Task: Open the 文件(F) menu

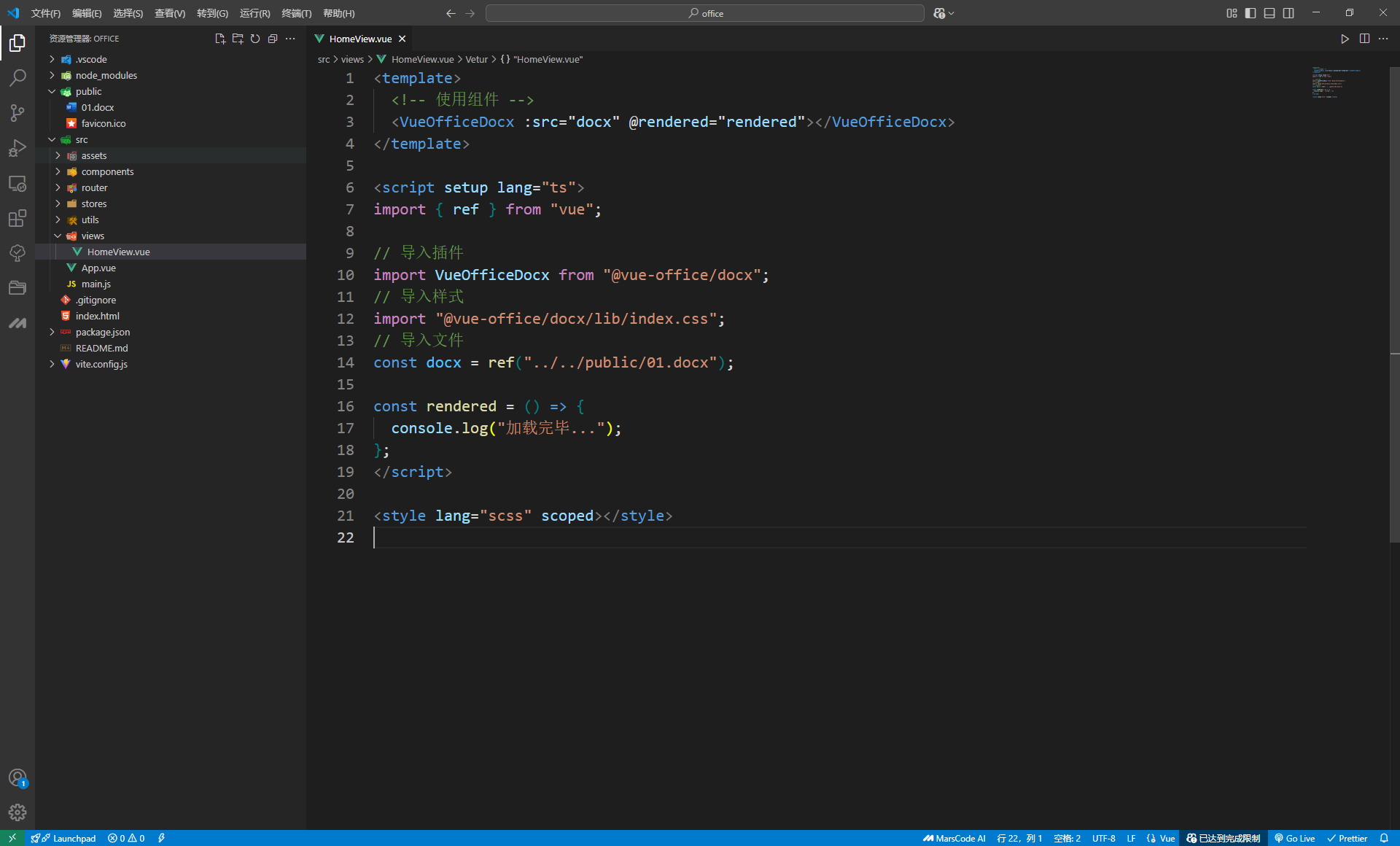Action: pyautogui.click(x=46, y=13)
